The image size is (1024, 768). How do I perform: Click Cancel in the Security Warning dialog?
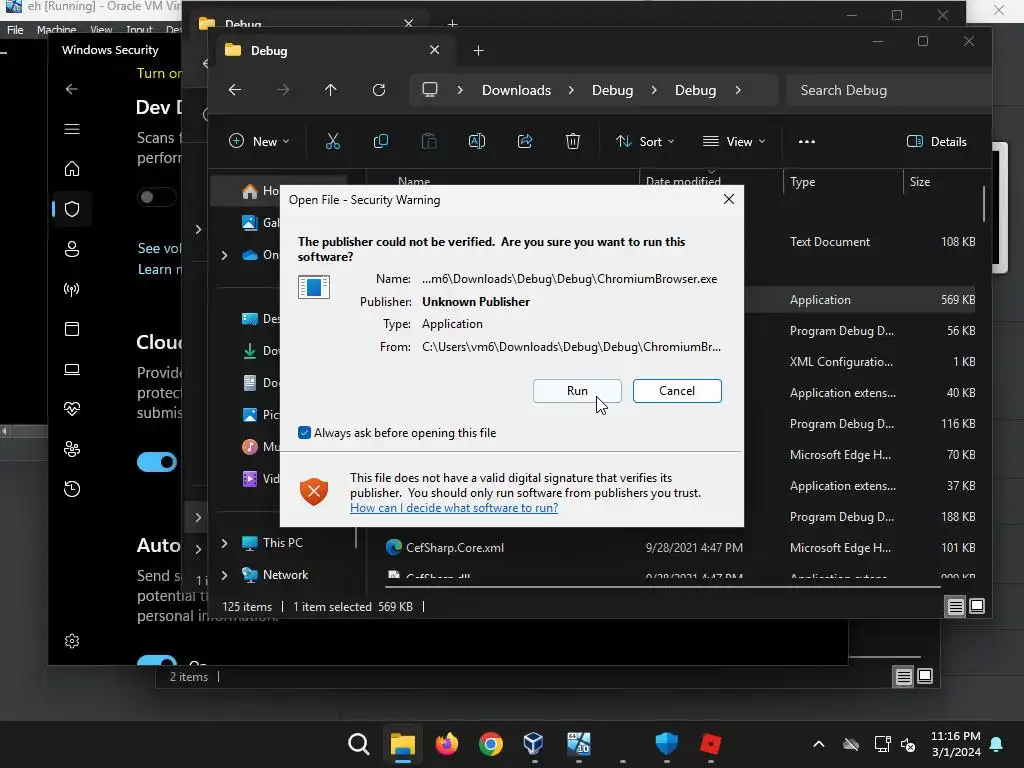677,391
